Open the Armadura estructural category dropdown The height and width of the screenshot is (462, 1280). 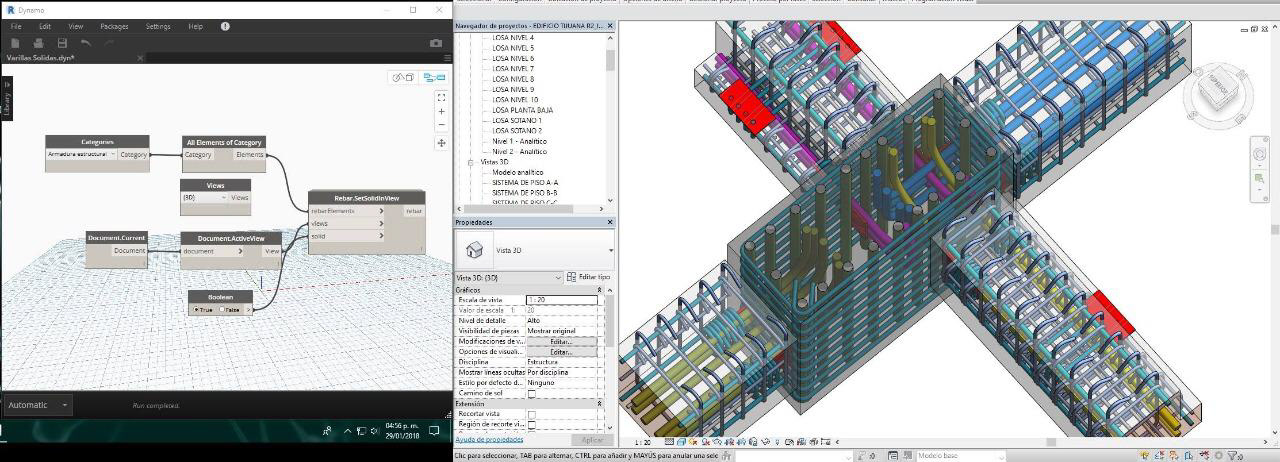click(82, 154)
